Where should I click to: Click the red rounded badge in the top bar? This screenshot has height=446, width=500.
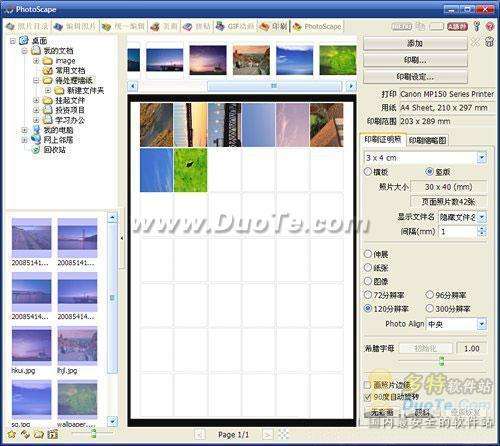tap(457, 26)
